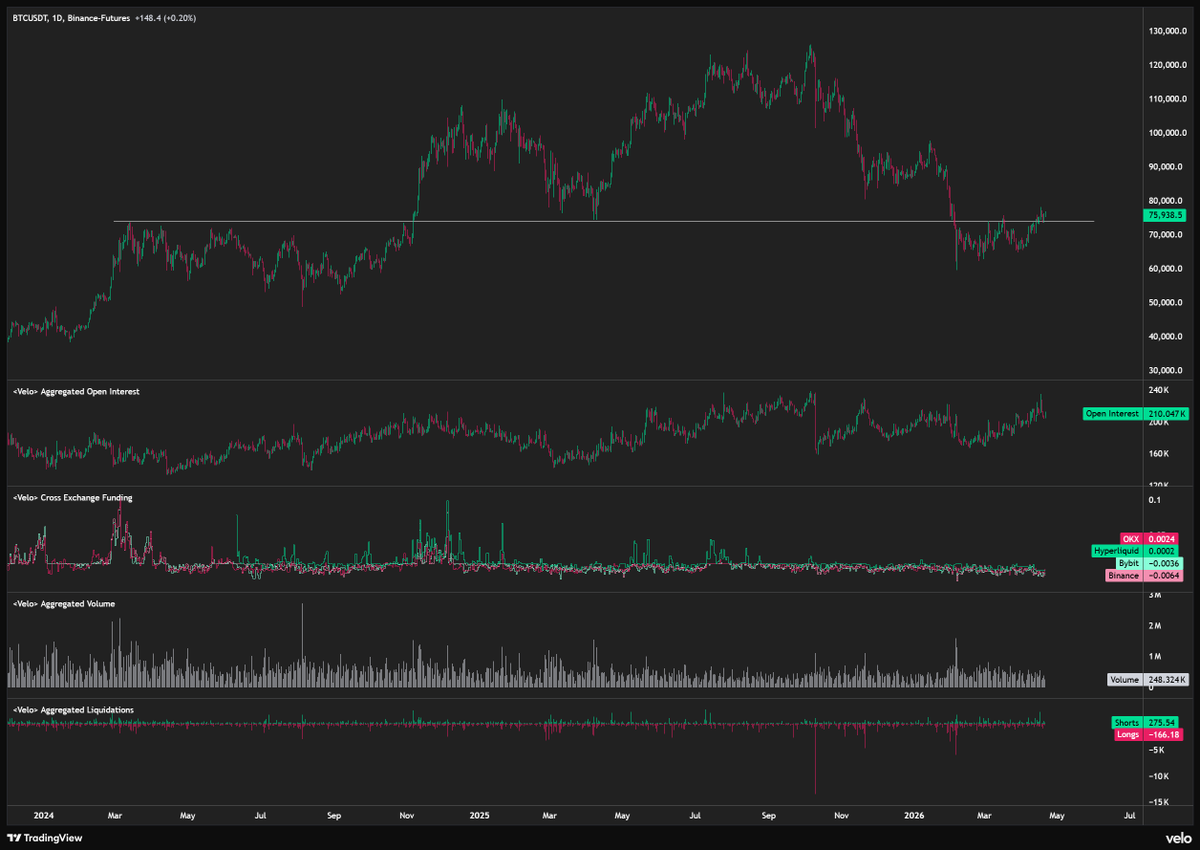Select the white horizontal support line on the chart
This screenshot has height=850, width=1200.
click(603, 221)
